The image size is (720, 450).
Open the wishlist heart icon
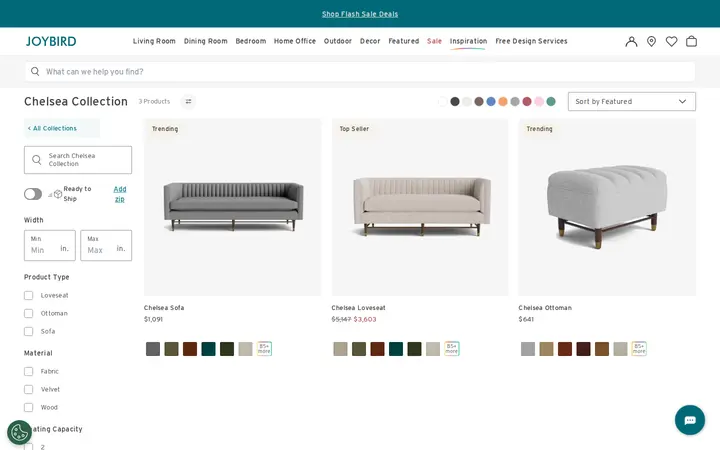(x=671, y=41)
